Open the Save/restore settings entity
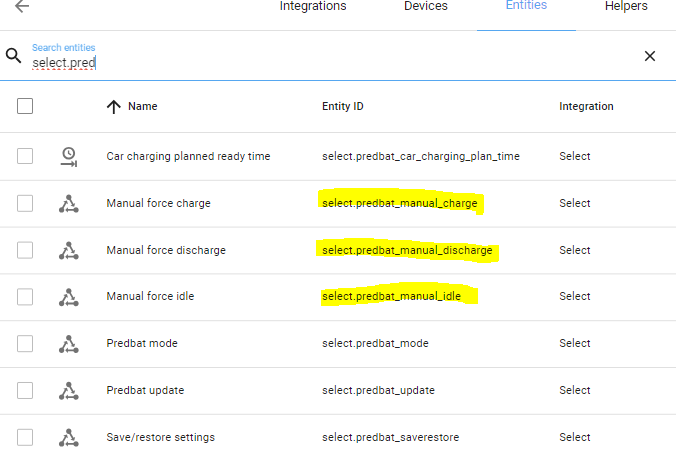Screen dimensions: 676x455 coord(160,437)
